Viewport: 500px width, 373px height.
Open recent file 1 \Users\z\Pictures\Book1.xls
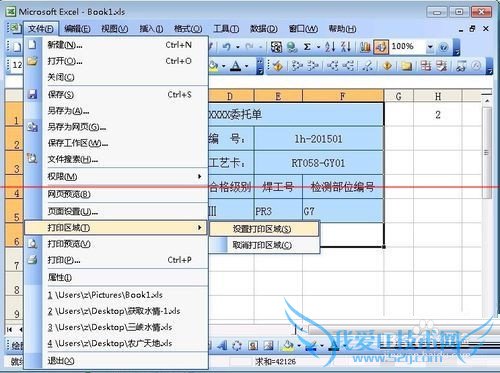(116, 295)
